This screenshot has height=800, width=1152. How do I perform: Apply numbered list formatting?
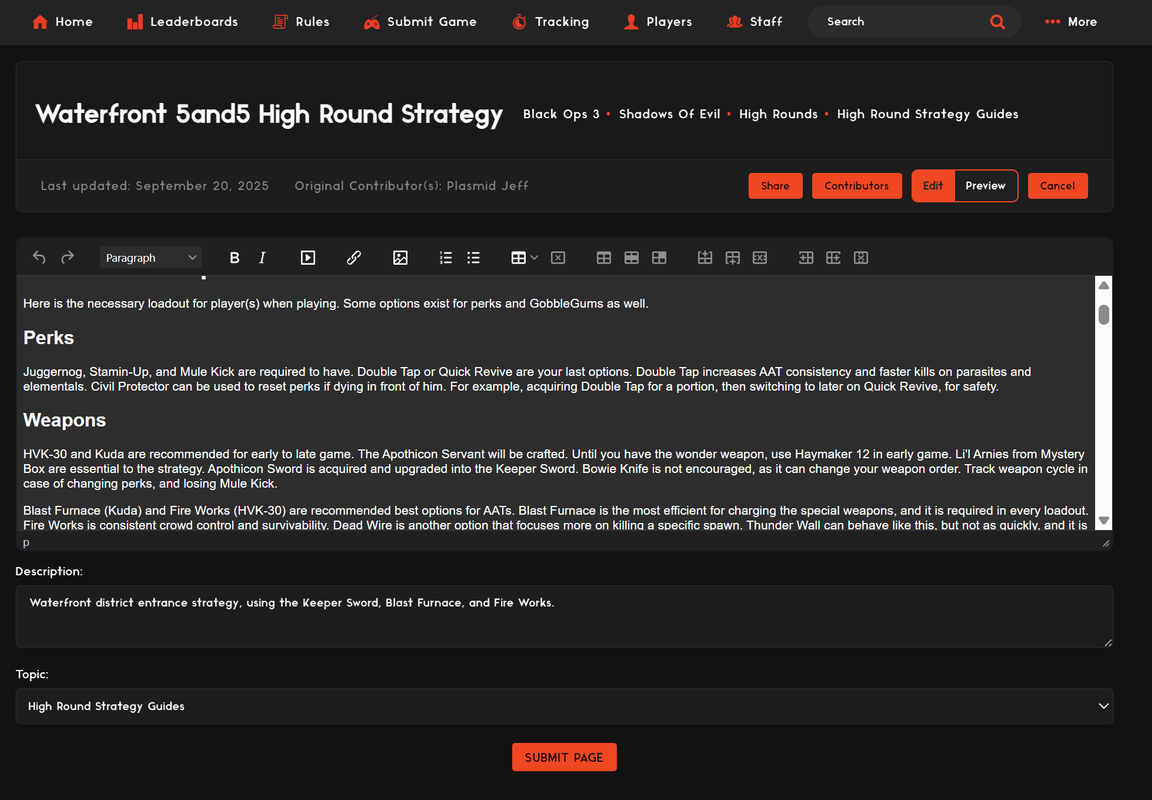(446, 258)
